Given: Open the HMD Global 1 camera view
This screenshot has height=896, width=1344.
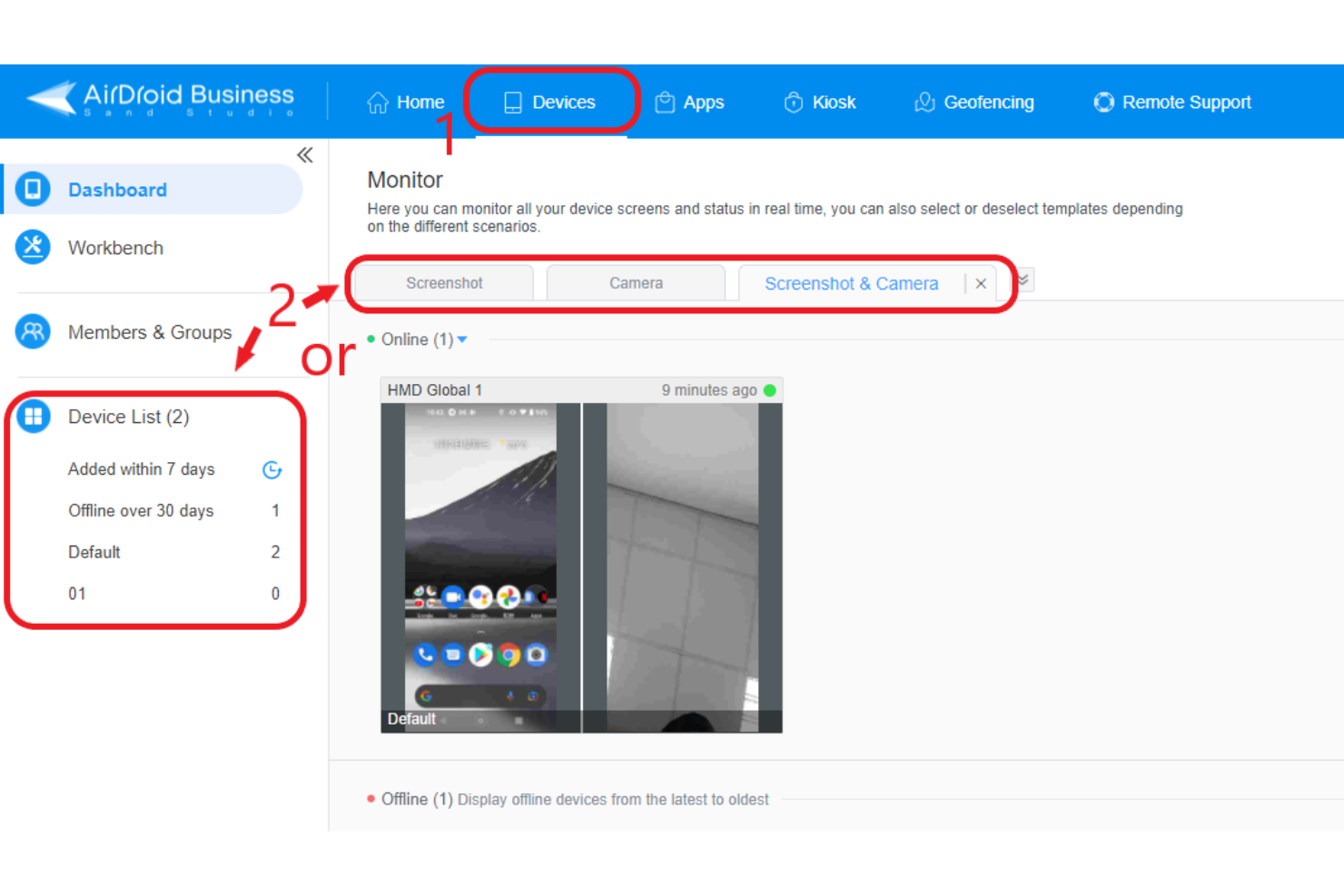Looking at the screenshot, I should (682, 567).
